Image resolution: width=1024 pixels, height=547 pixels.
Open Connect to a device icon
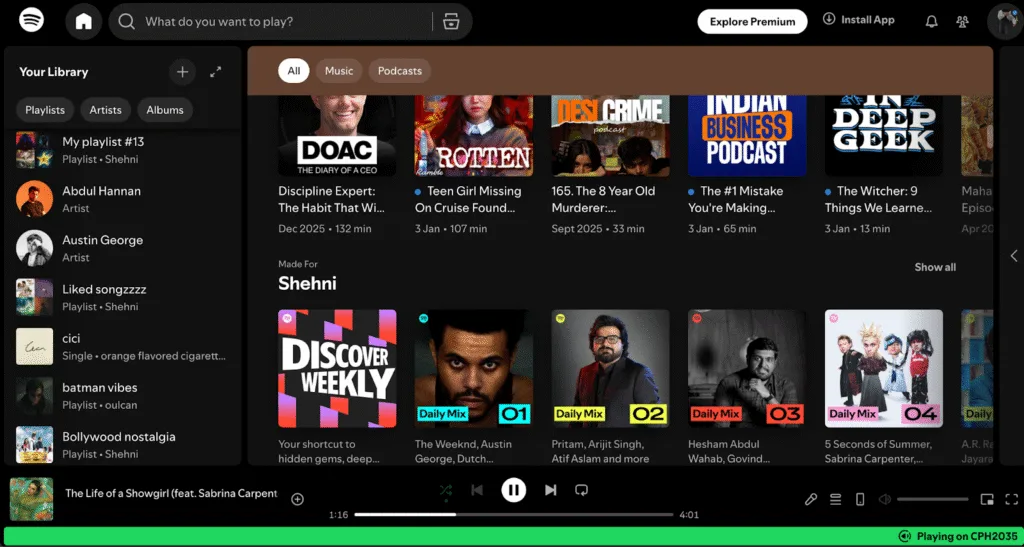860,499
